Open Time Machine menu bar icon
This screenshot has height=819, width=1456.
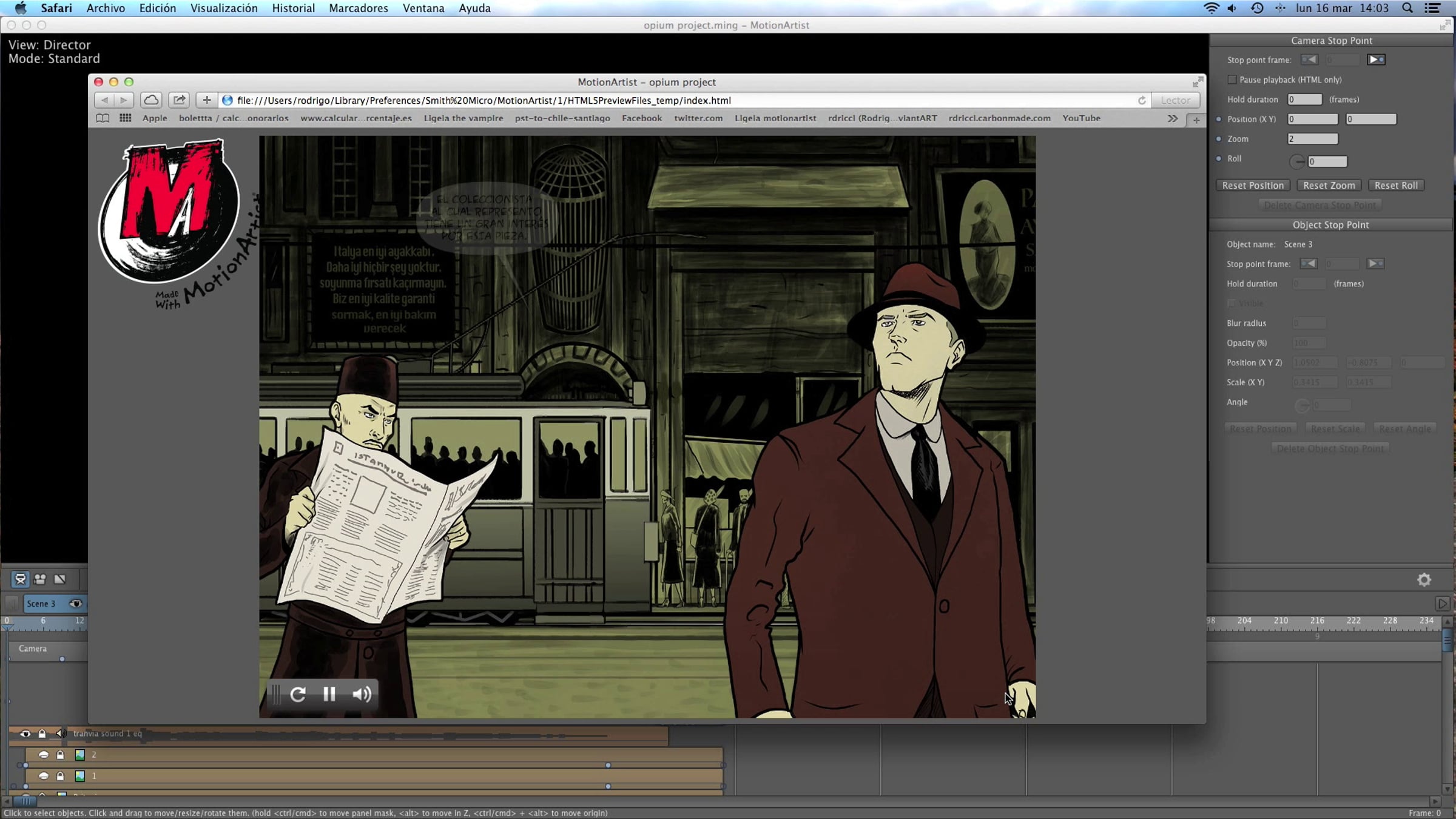[x=1257, y=8]
